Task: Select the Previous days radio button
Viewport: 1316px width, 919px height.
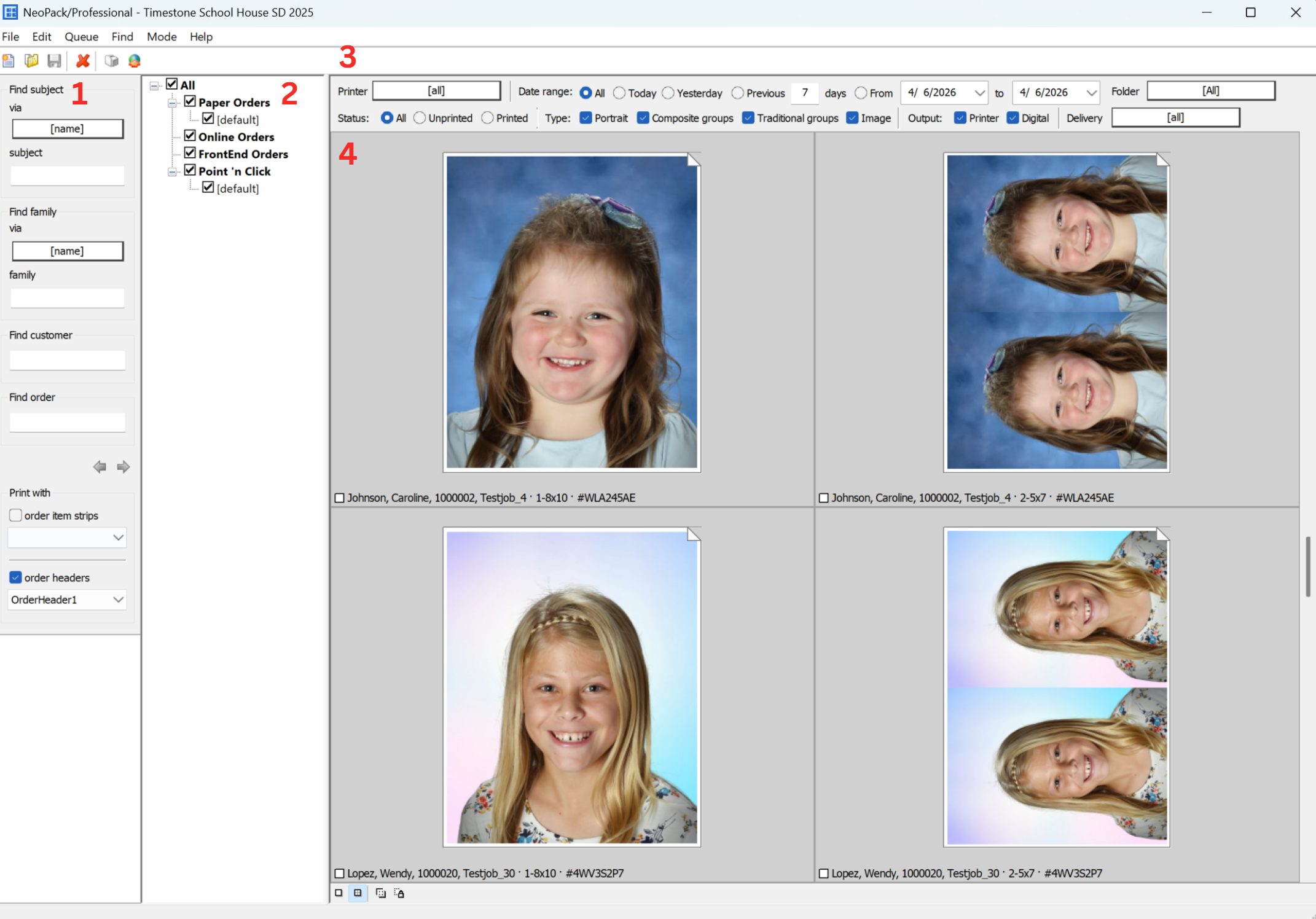Action: tap(738, 93)
